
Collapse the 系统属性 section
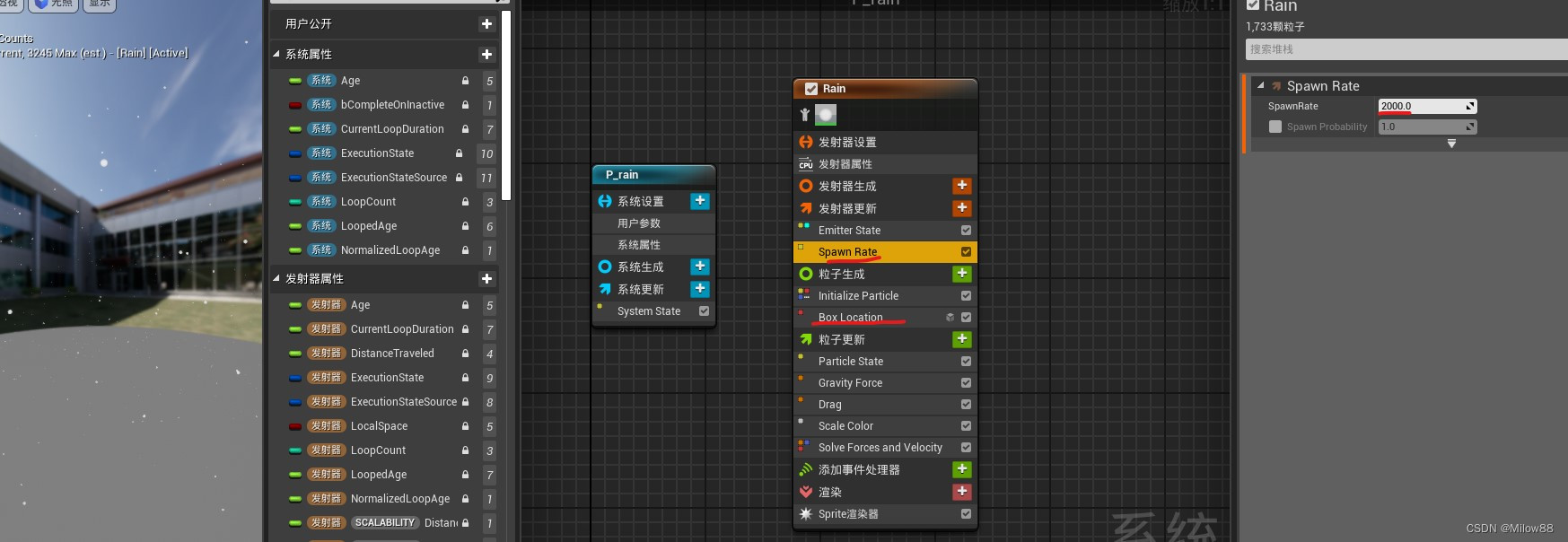point(276,55)
